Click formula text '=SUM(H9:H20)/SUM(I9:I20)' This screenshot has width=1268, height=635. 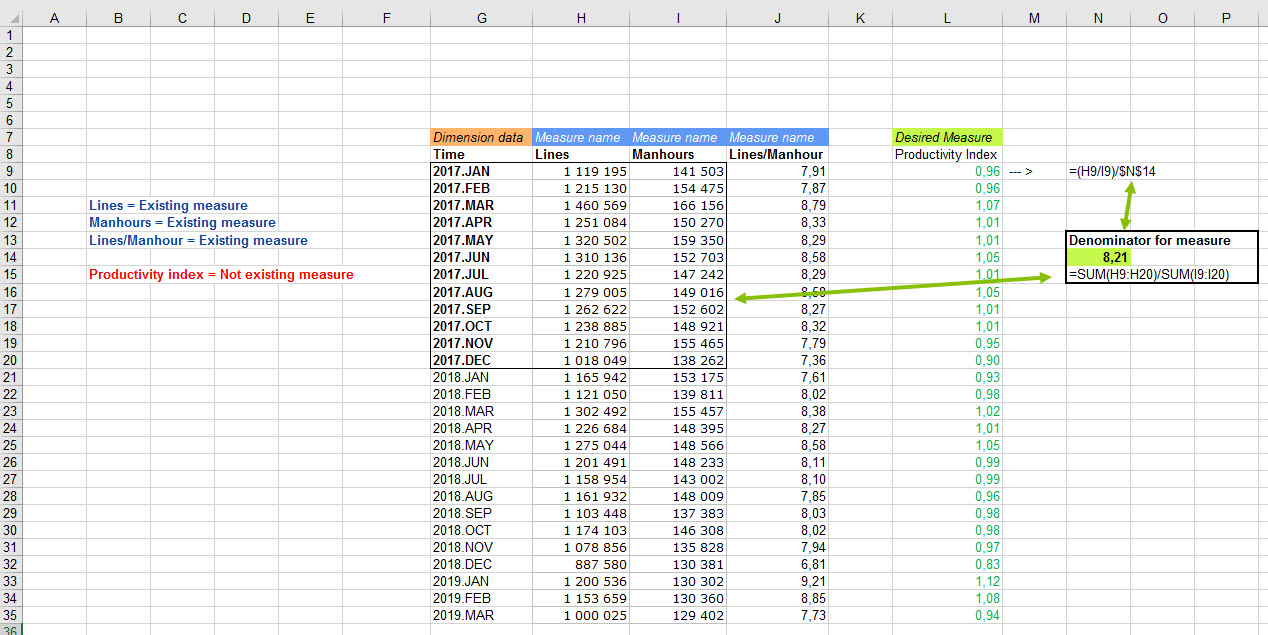coord(1148,274)
